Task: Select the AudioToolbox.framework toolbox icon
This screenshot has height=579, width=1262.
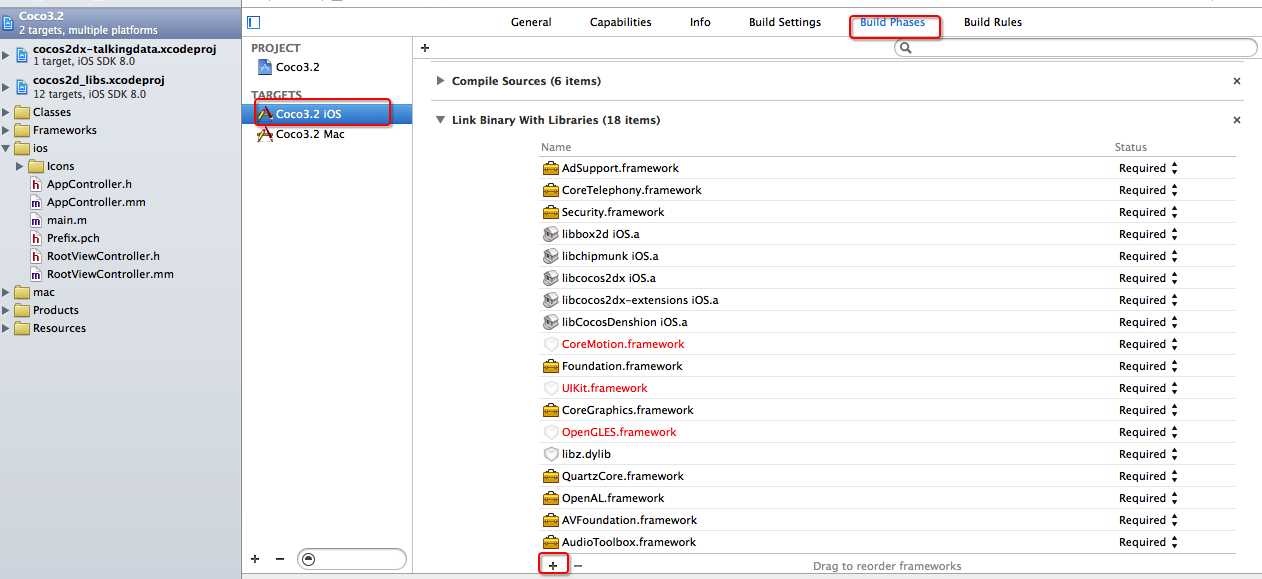Action: click(550, 542)
